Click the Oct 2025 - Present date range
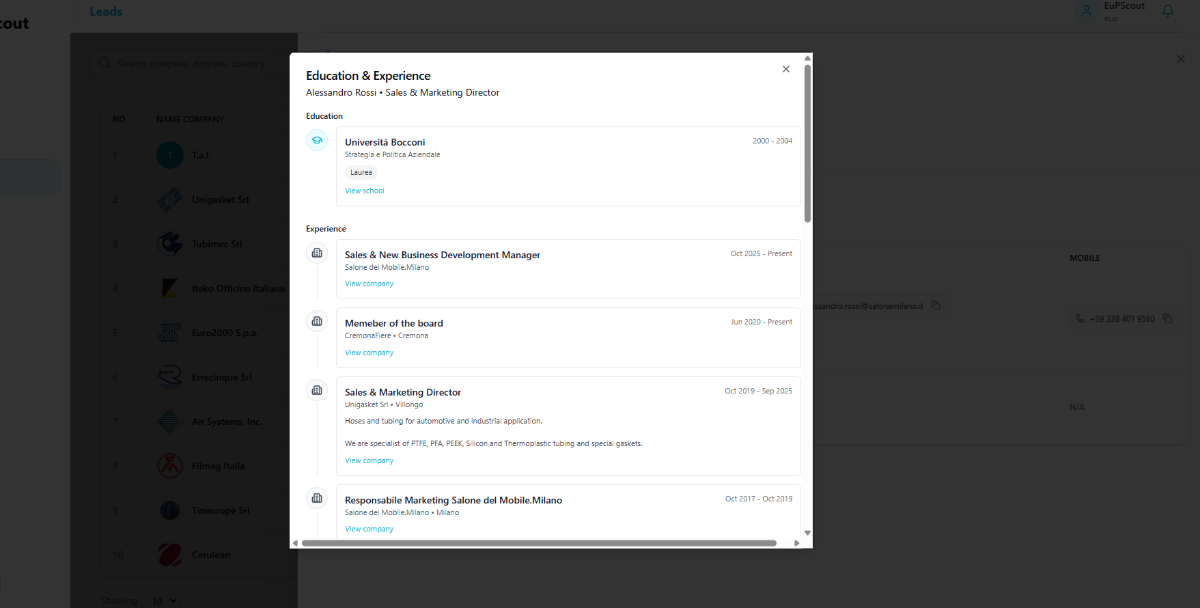Viewport: 1200px width, 608px height. 761,254
